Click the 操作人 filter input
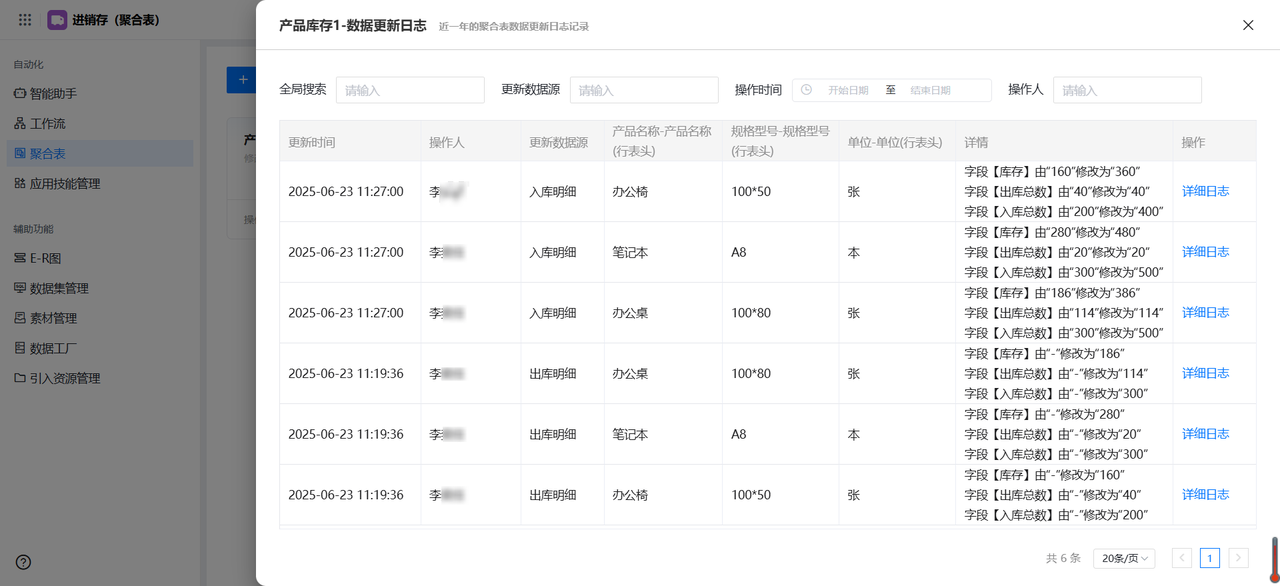1280x586 pixels. click(1127, 90)
